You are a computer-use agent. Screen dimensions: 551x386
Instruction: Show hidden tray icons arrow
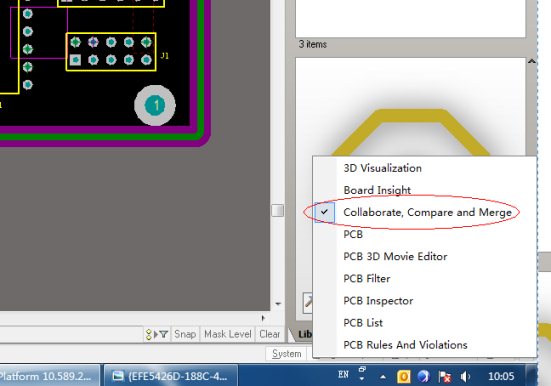tap(383, 377)
